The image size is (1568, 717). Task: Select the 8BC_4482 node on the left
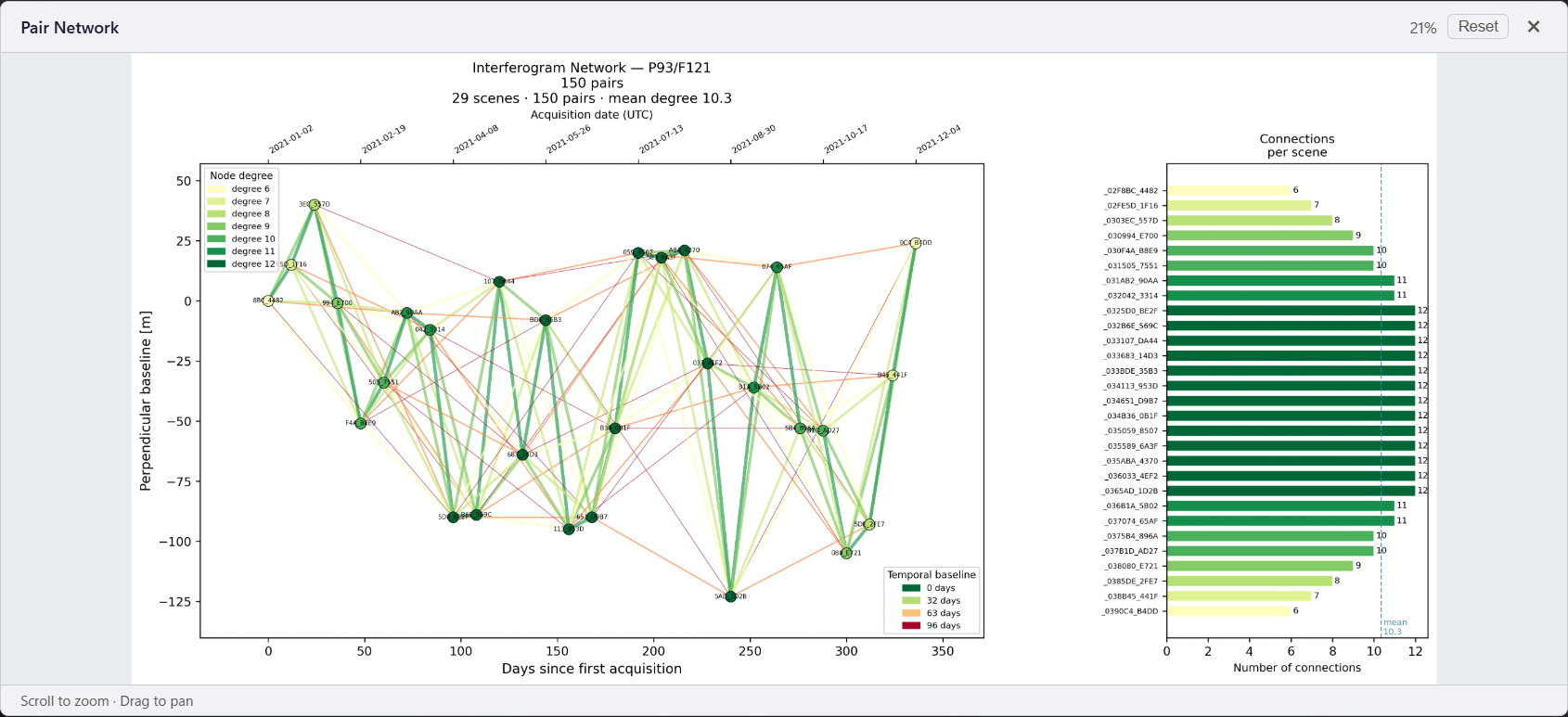tap(268, 301)
